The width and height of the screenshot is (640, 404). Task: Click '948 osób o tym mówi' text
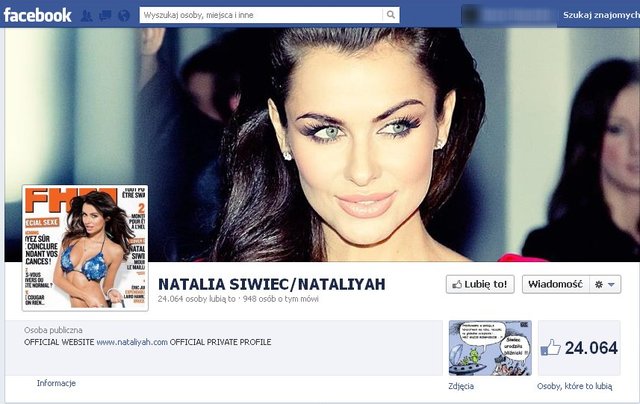[280, 299]
